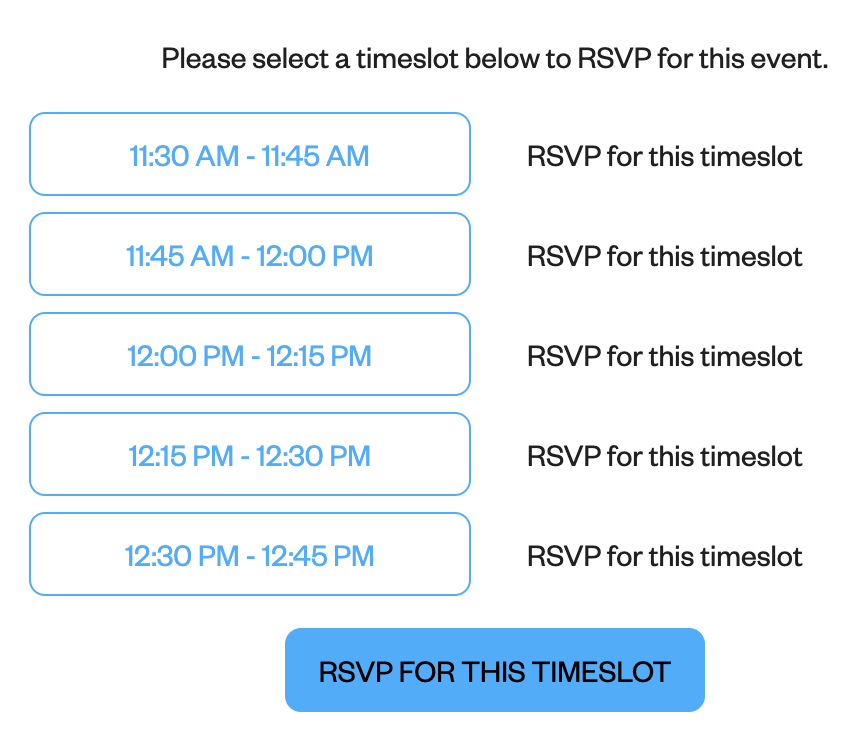Viewport: 862px width, 729px height.
Task: Select the 12:15 PM - 12:30 PM slot
Action: tap(250, 454)
